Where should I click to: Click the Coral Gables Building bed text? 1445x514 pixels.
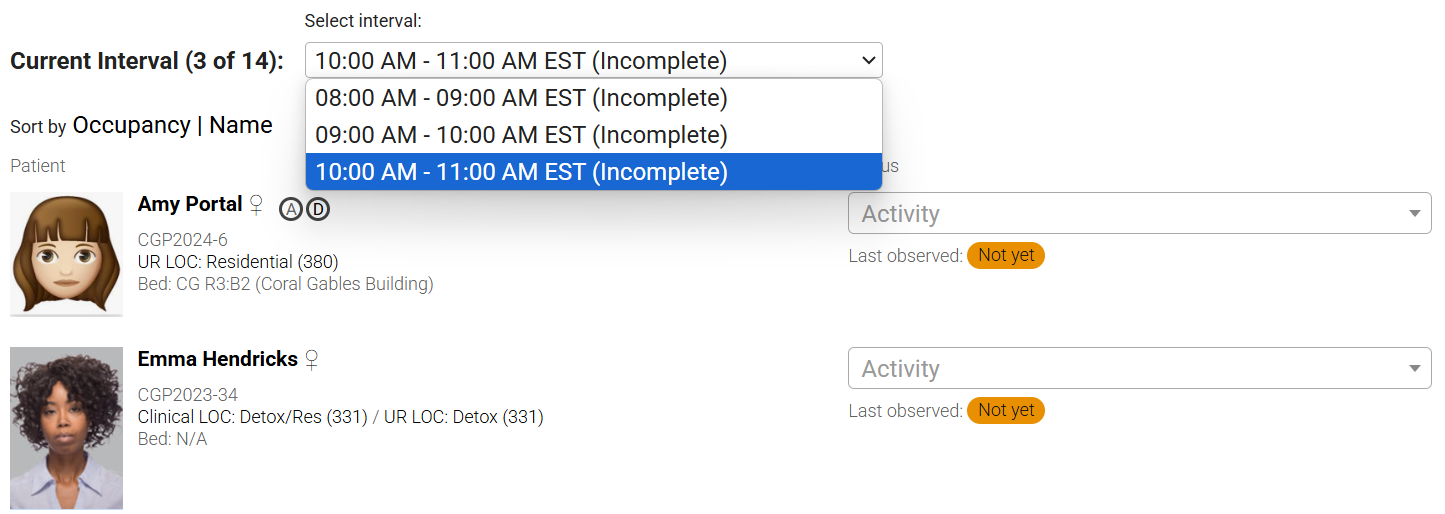(285, 285)
